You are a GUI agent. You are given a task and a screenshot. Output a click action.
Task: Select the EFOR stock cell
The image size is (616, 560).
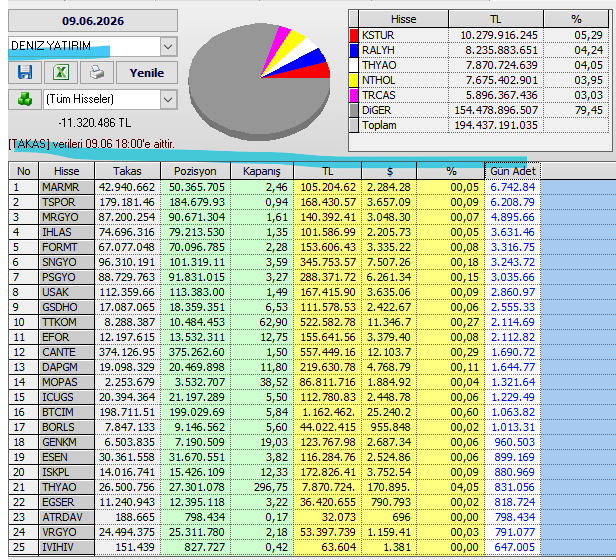[67, 337]
